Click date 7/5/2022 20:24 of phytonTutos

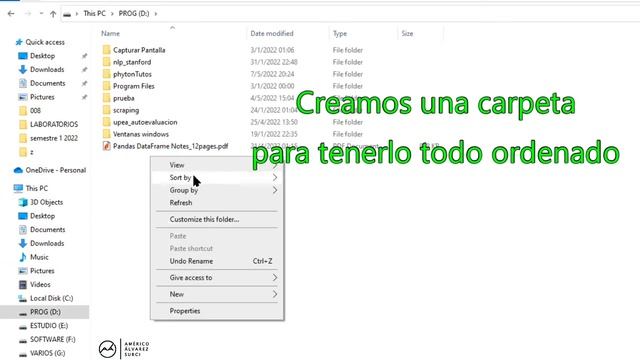click(272, 74)
